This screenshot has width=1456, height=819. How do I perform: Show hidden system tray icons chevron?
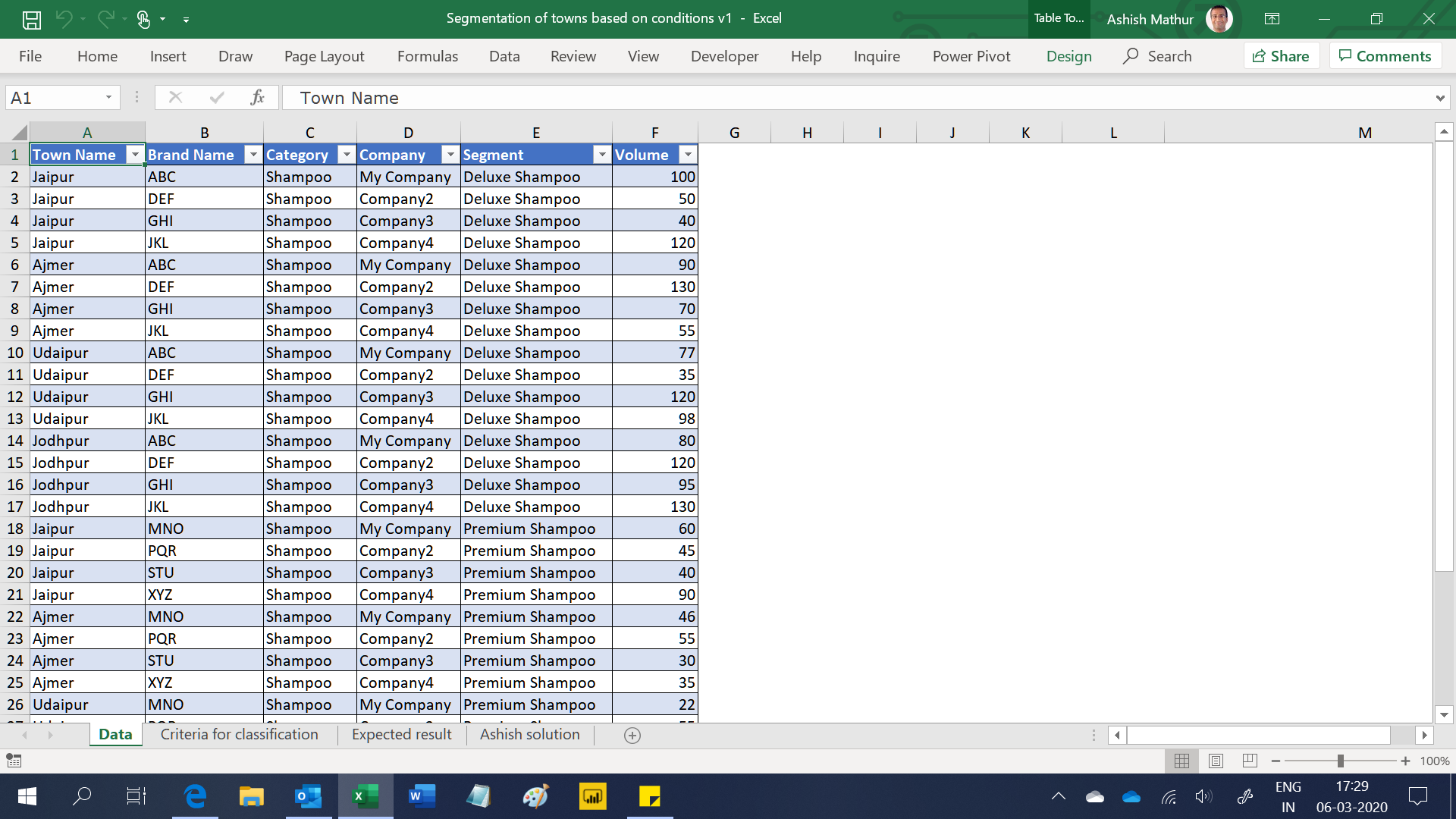pyautogui.click(x=1059, y=796)
